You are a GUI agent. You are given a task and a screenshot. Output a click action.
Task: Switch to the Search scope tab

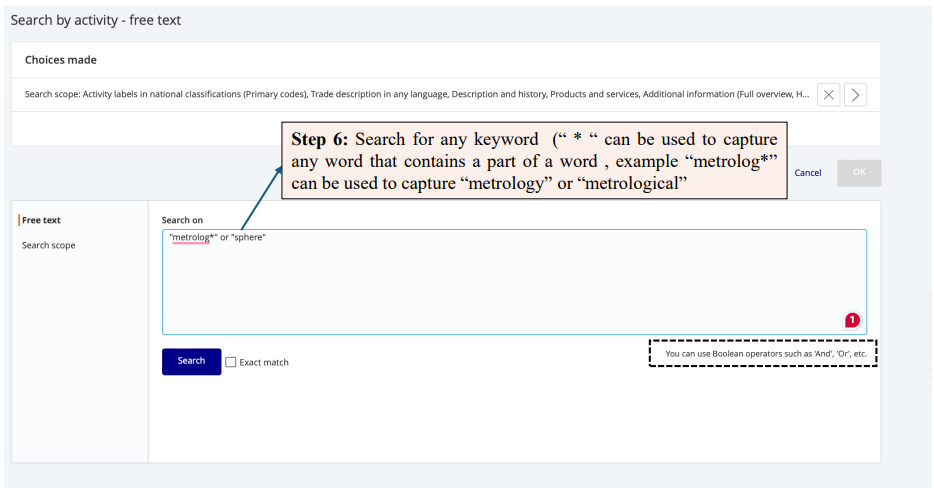pos(48,245)
